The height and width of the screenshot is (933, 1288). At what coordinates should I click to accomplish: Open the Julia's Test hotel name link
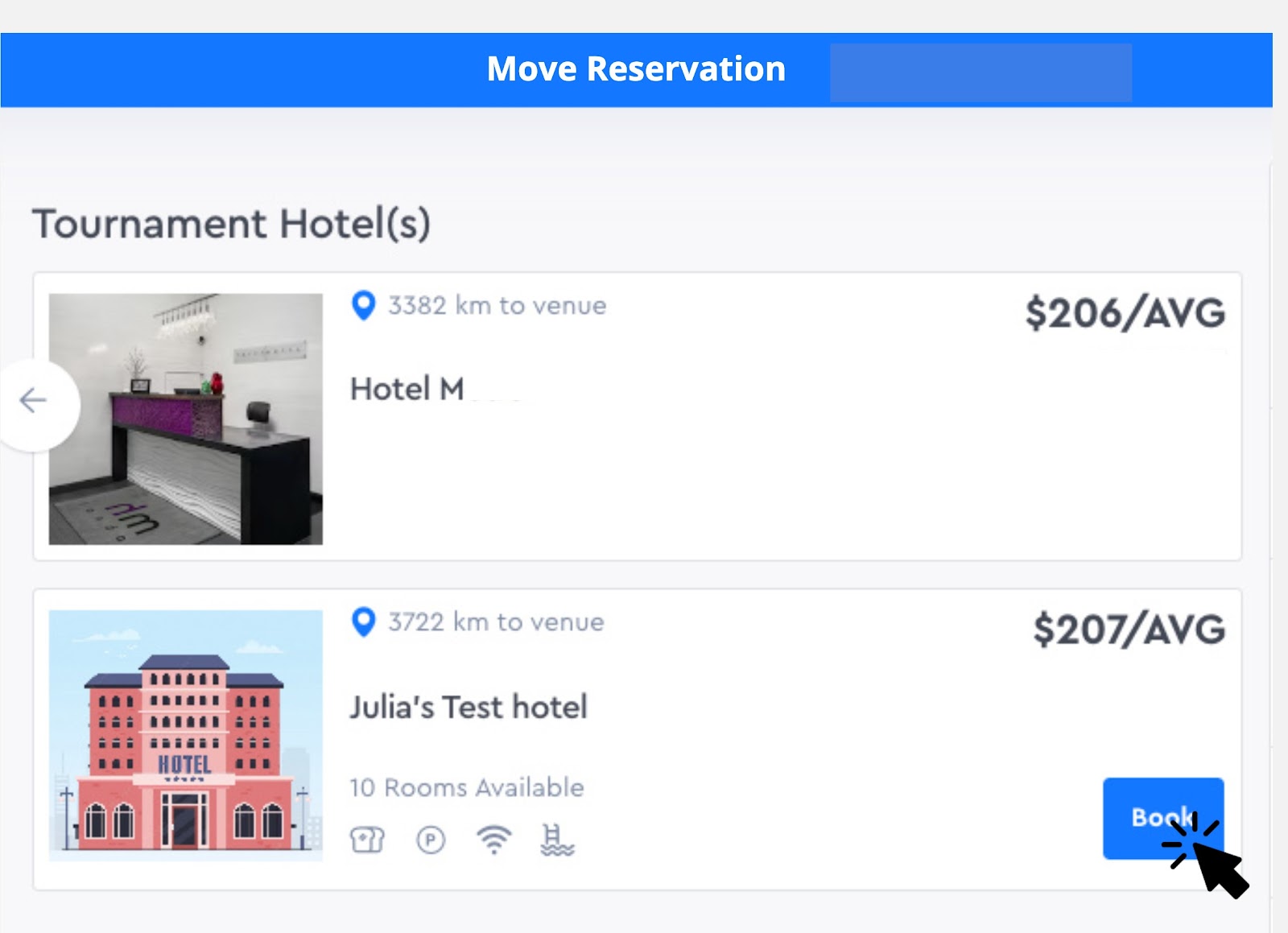(469, 708)
